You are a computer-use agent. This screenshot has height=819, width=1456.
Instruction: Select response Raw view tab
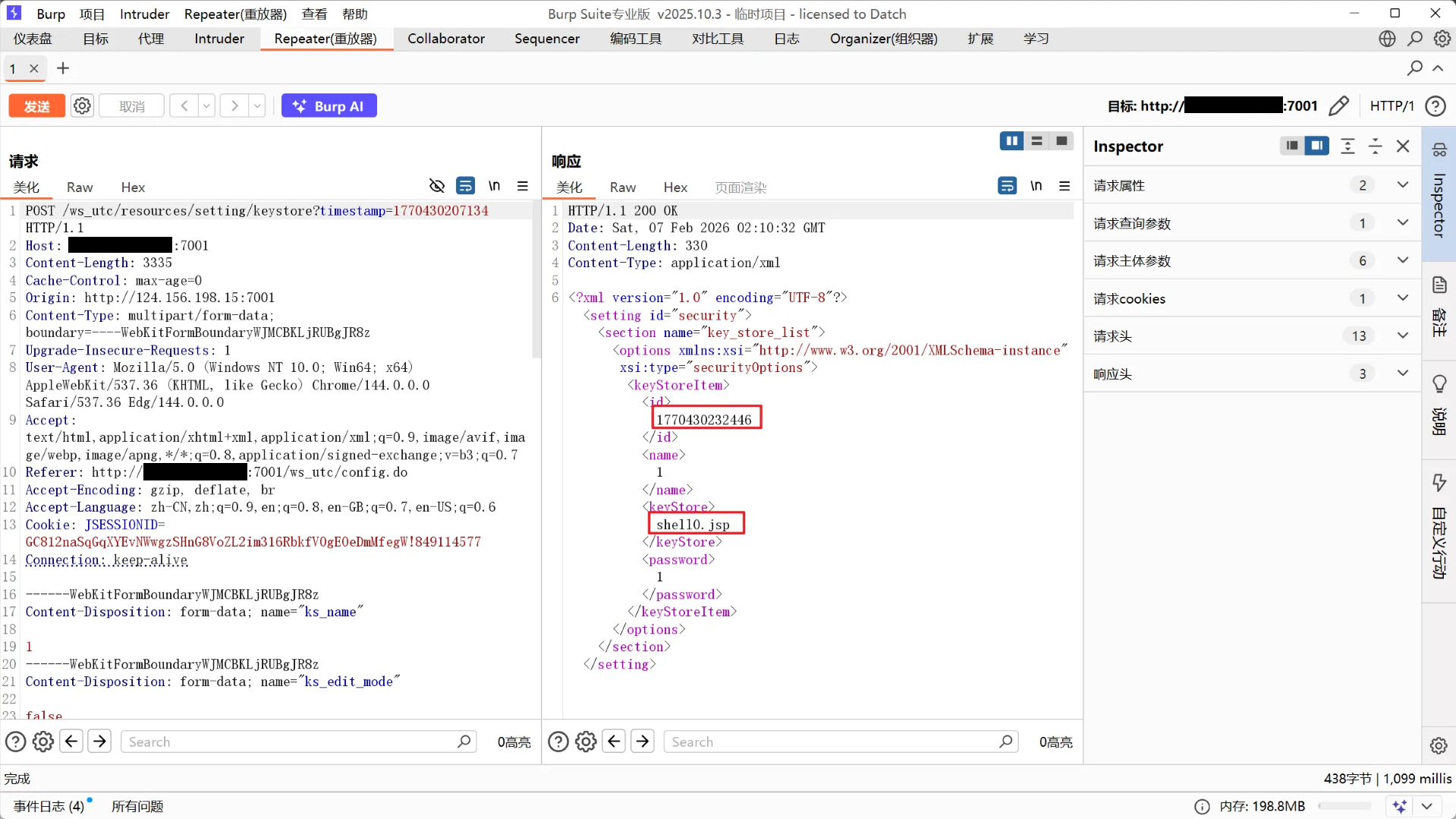tap(623, 187)
